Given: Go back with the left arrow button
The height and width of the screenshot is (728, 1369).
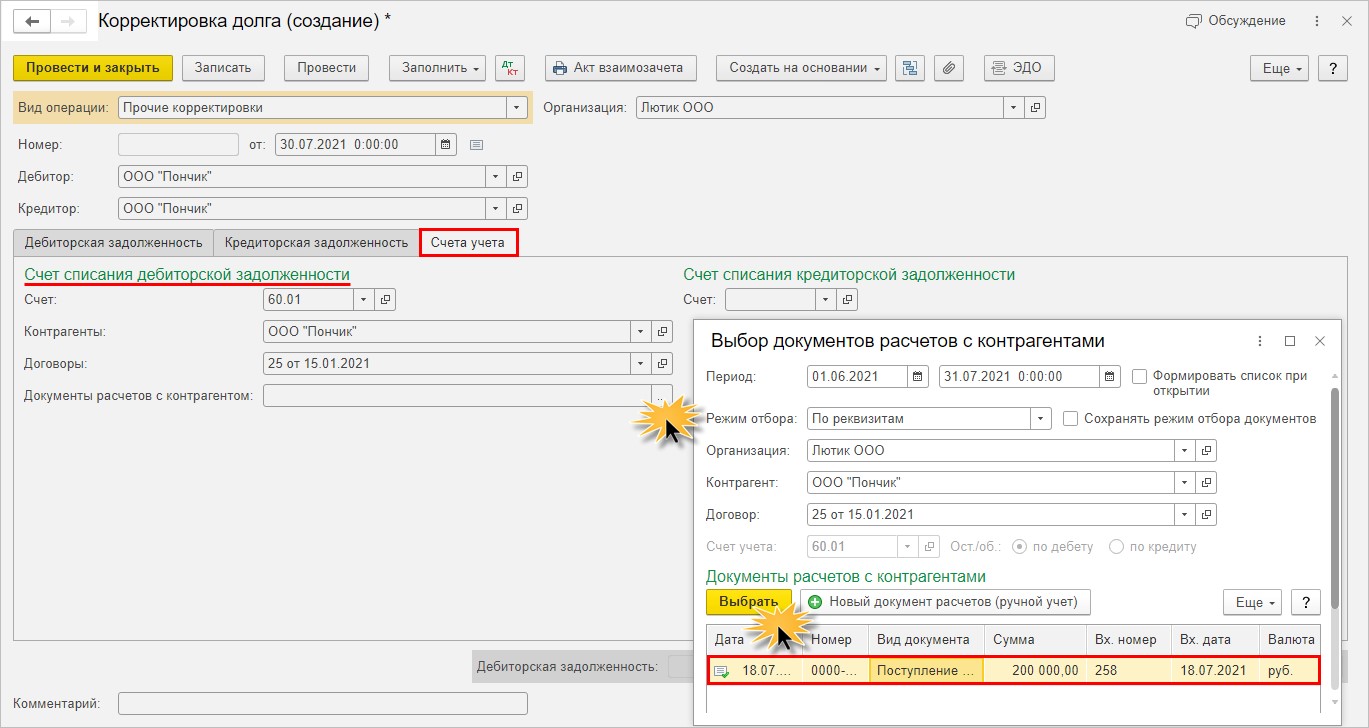Looking at the screenshot, I should [32, 20].
